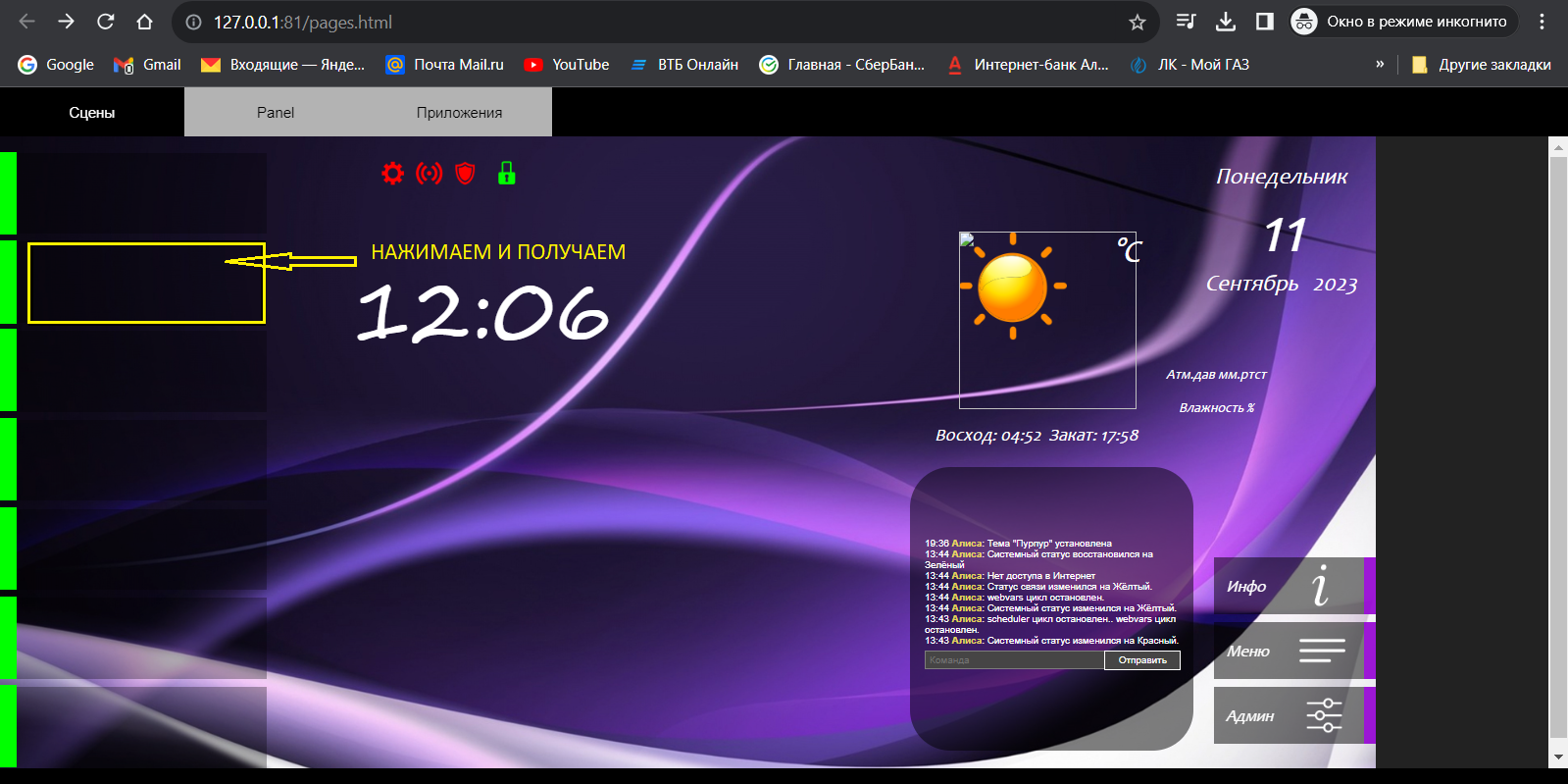Open the Меню button
Screen dimensions: 1568x784
pyautogui.click(x=1289, y=651)
